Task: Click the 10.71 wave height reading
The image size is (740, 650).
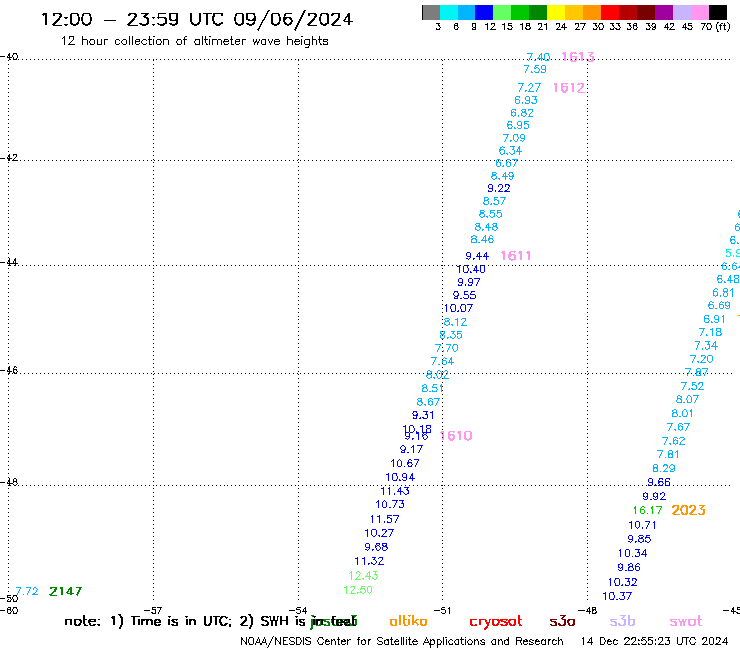Action: [x=642, y=525]
